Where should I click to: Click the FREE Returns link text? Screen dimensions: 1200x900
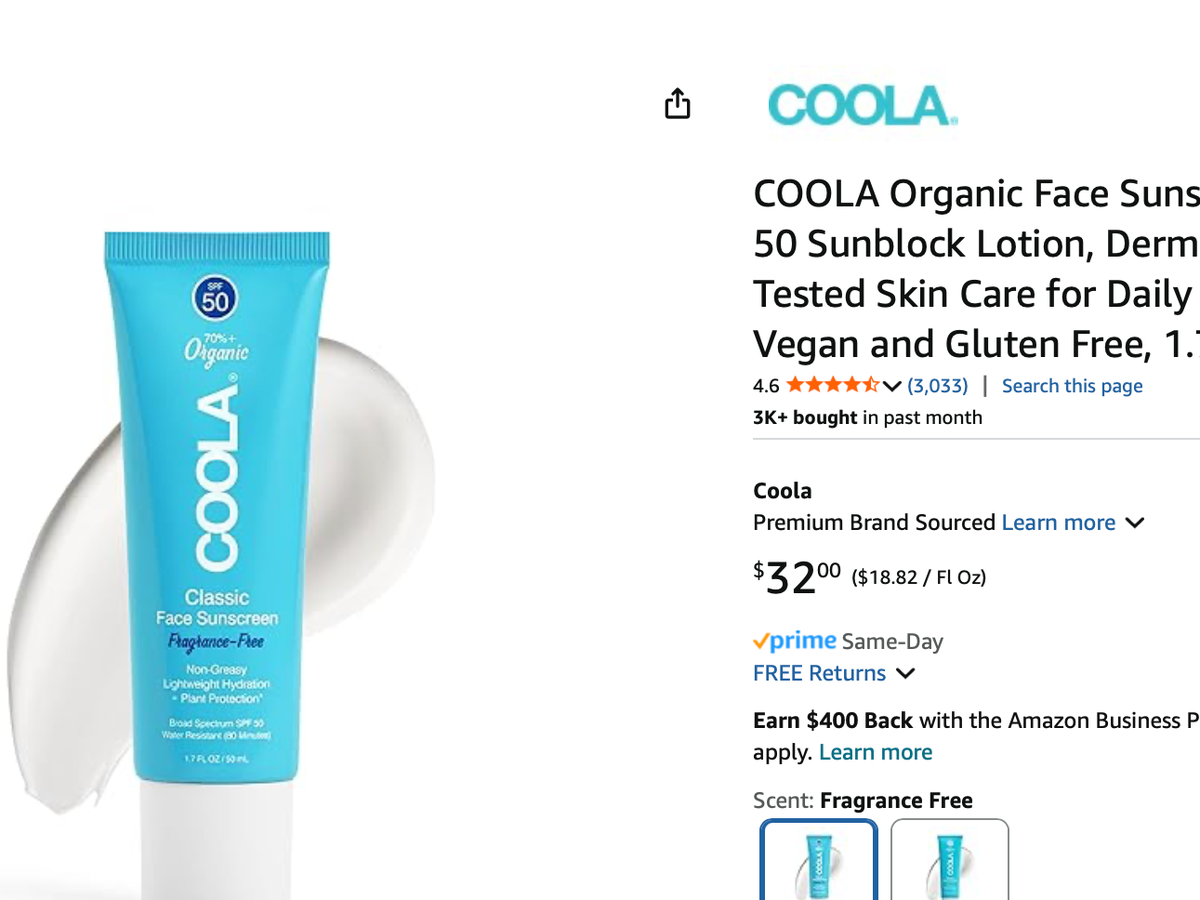[819, 673]
